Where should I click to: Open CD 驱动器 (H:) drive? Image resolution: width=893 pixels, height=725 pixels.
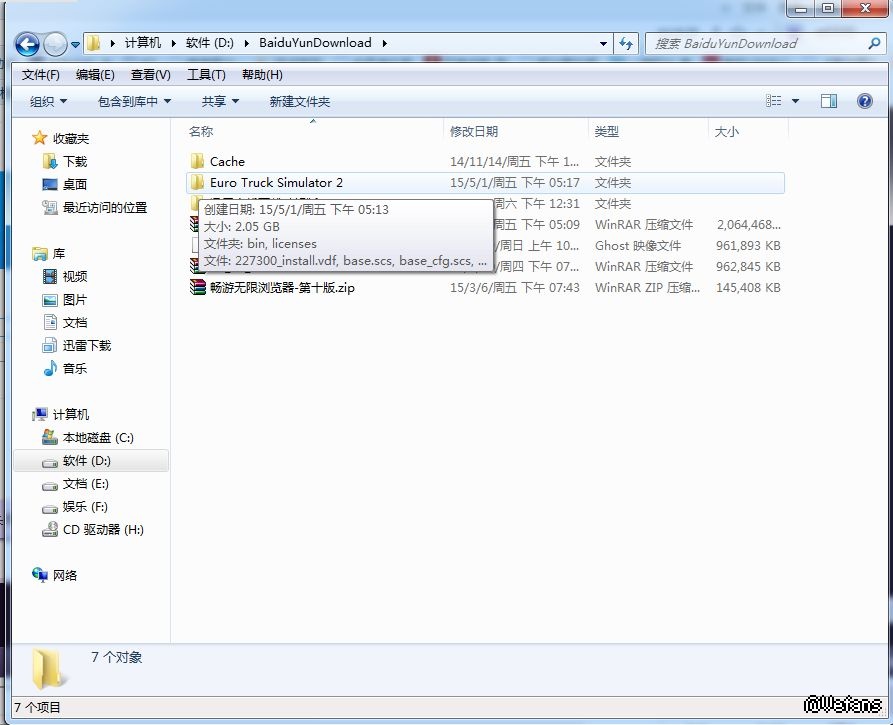point(103,530)
